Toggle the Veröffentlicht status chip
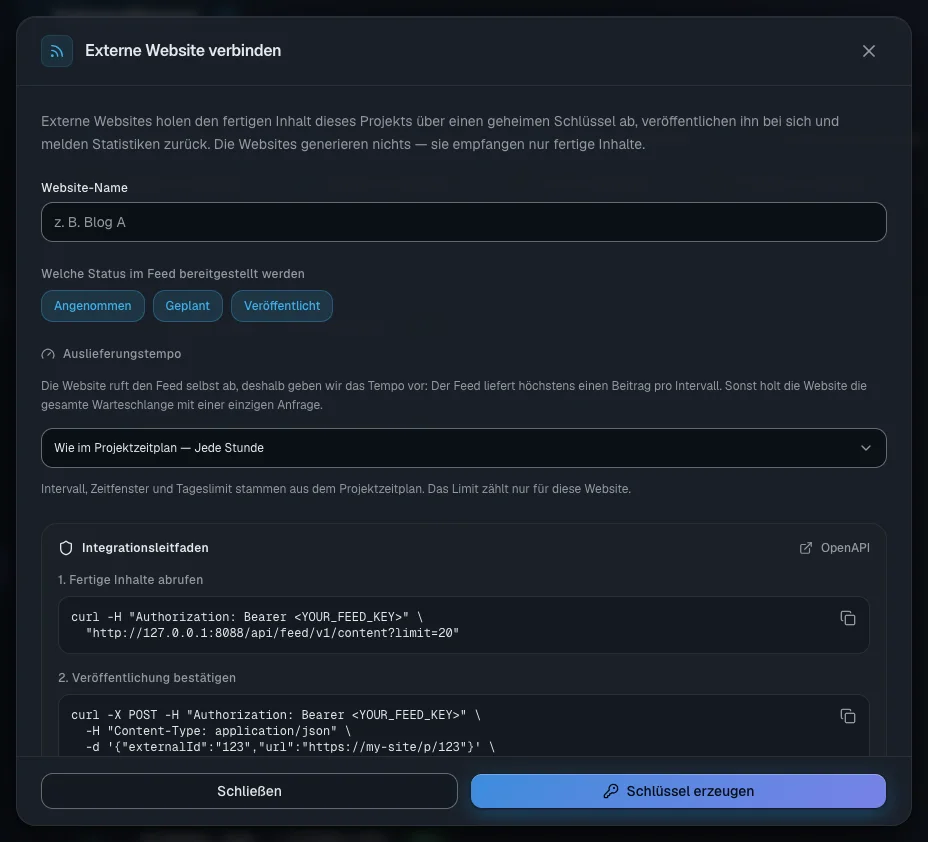 pos(282,306)
